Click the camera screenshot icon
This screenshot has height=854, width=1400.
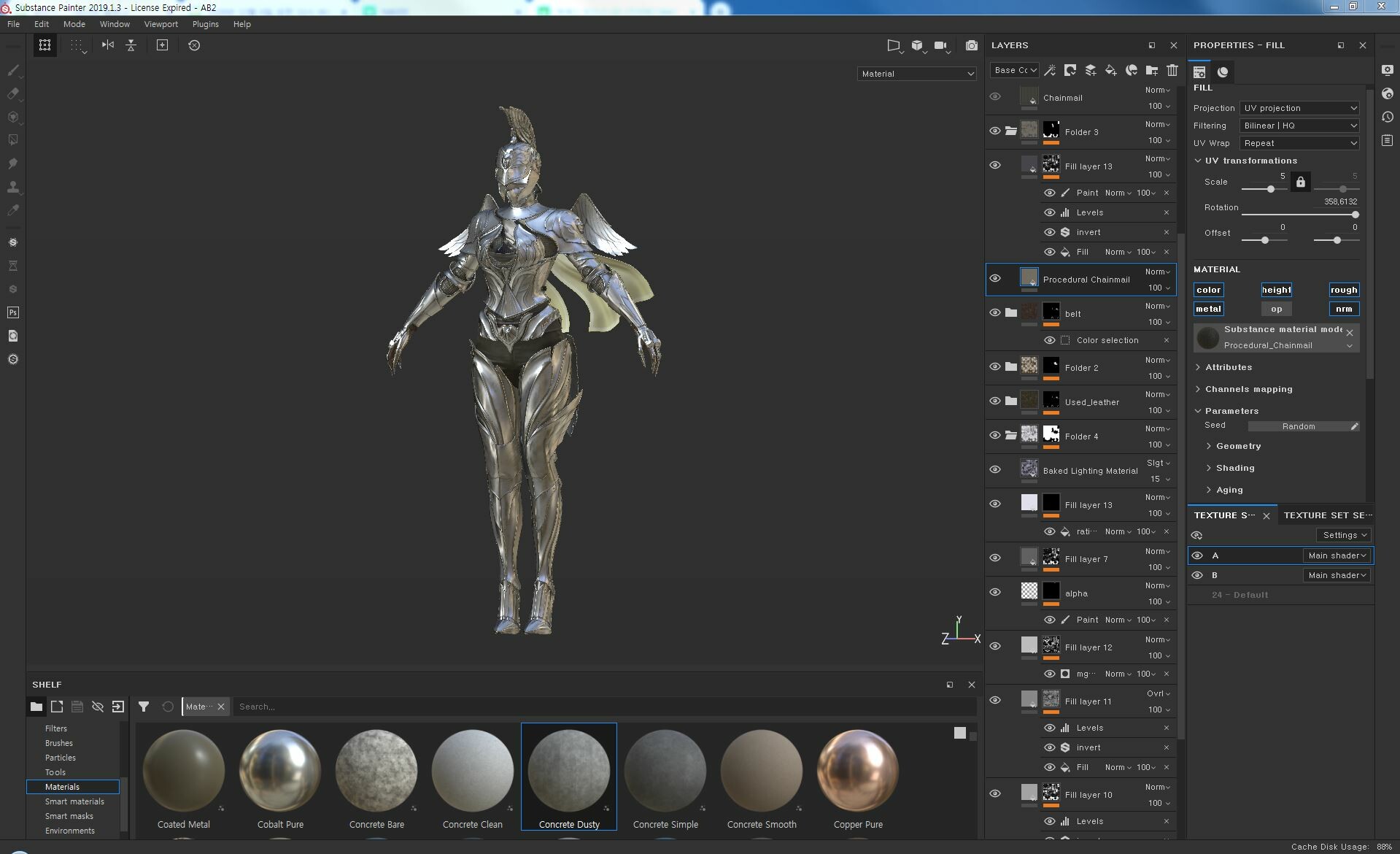[971, 45]
